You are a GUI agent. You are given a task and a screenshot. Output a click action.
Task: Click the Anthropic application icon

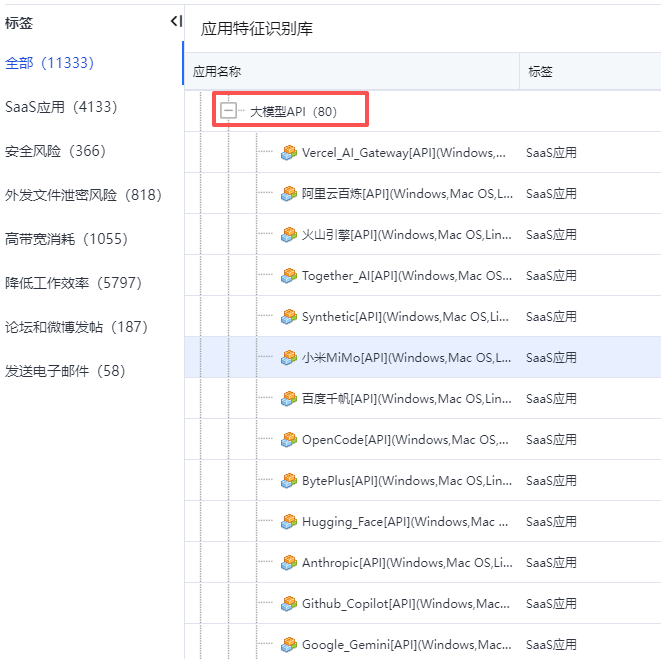(289, 563)
